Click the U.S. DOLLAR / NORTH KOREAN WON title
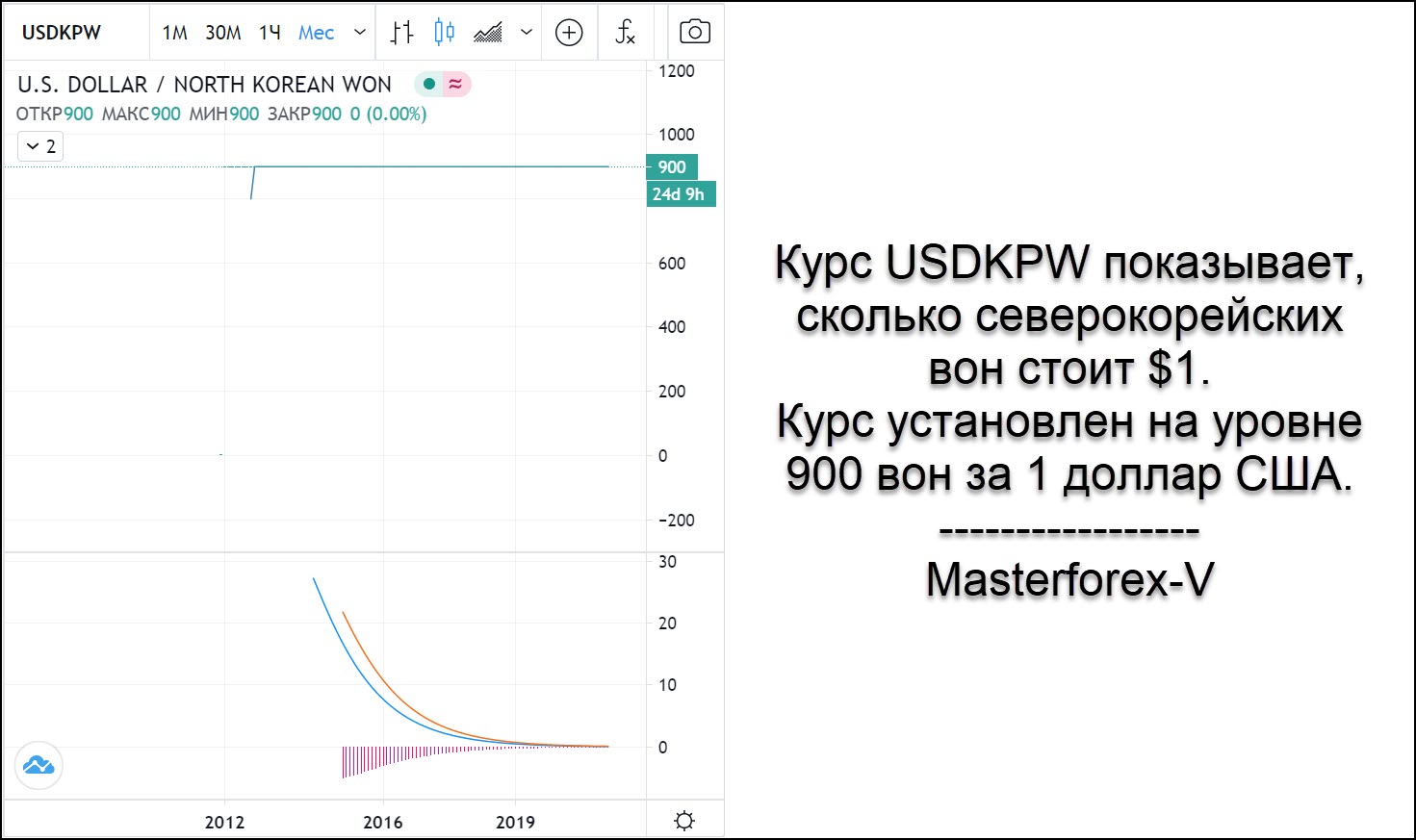Viewport: 1416px width, 840px height. (204, 85)
